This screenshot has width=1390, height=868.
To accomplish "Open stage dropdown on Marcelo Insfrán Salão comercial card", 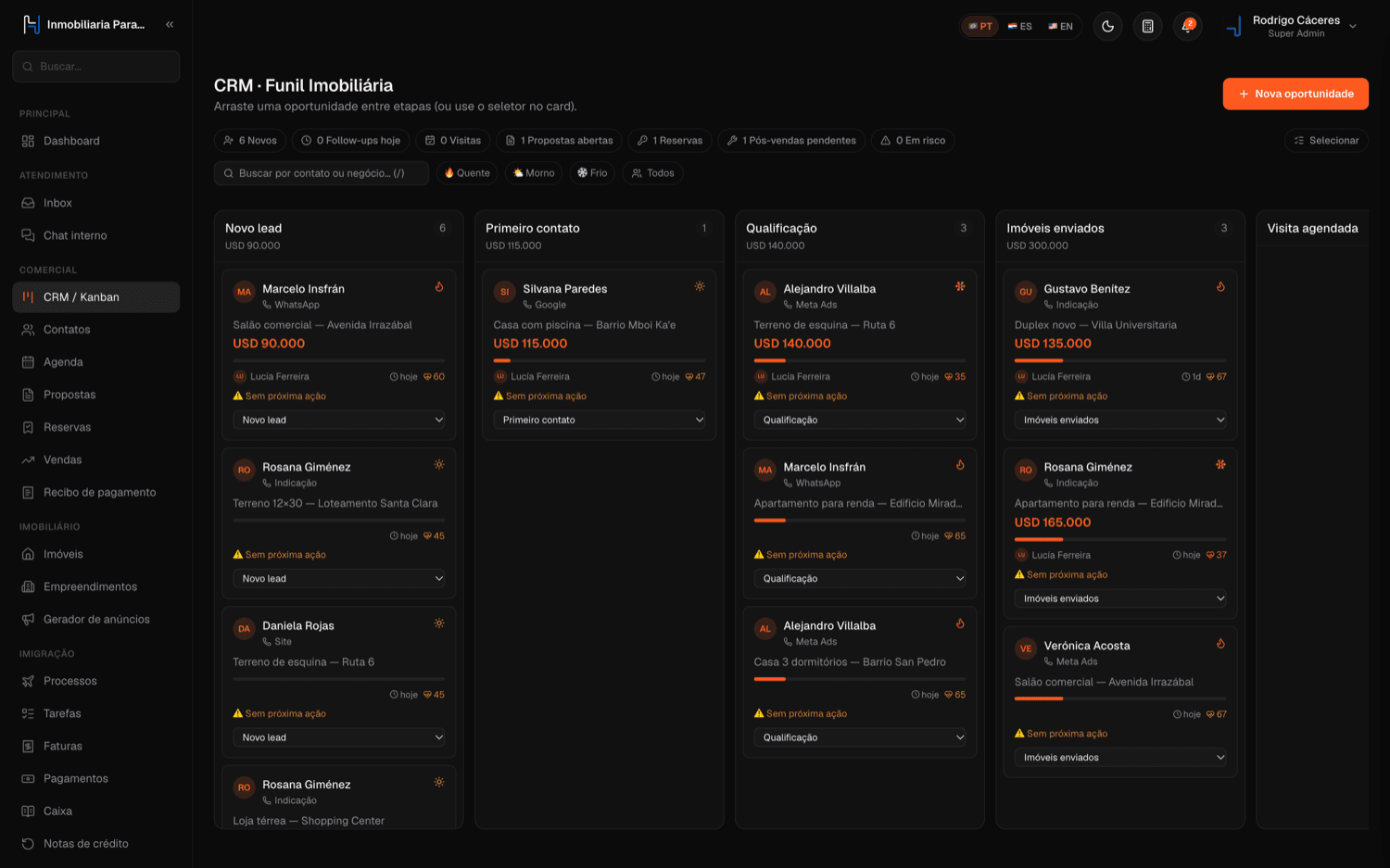I will coord(339,421).
